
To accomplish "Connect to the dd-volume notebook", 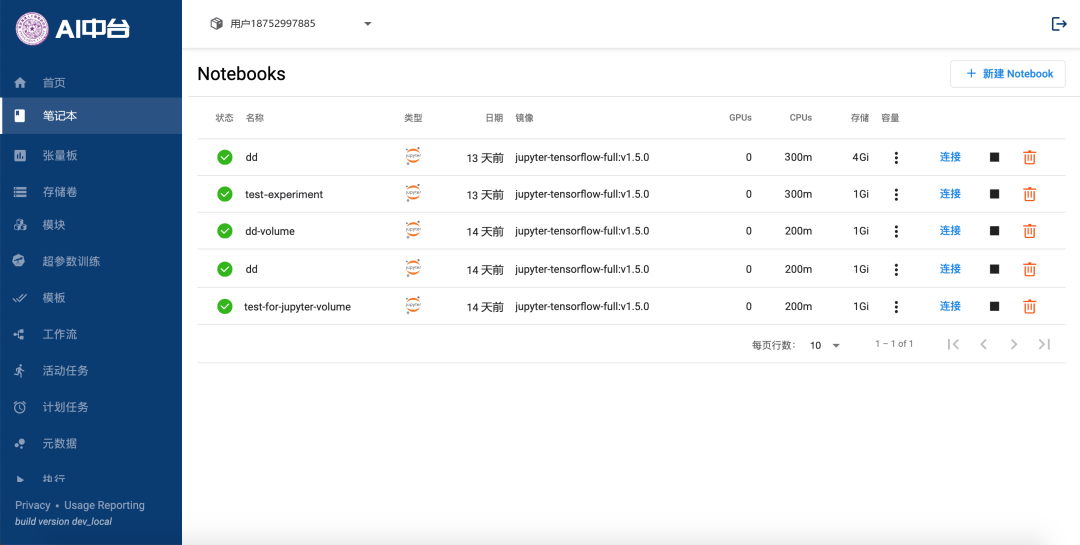I will (x=951, y=230).
